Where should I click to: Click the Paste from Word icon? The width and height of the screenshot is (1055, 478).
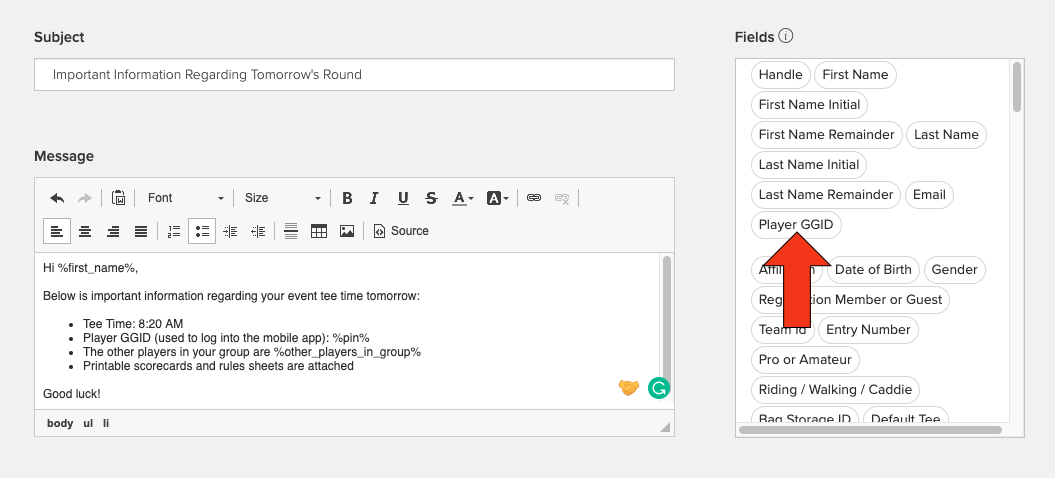118,198
